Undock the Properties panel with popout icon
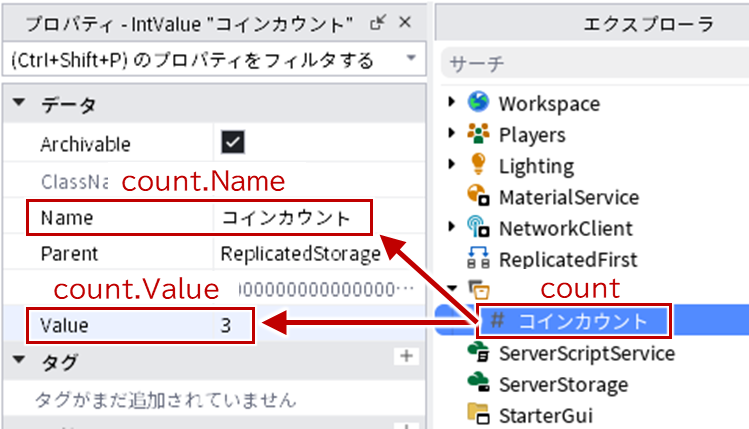749x429 pixels. click(377, 22)
